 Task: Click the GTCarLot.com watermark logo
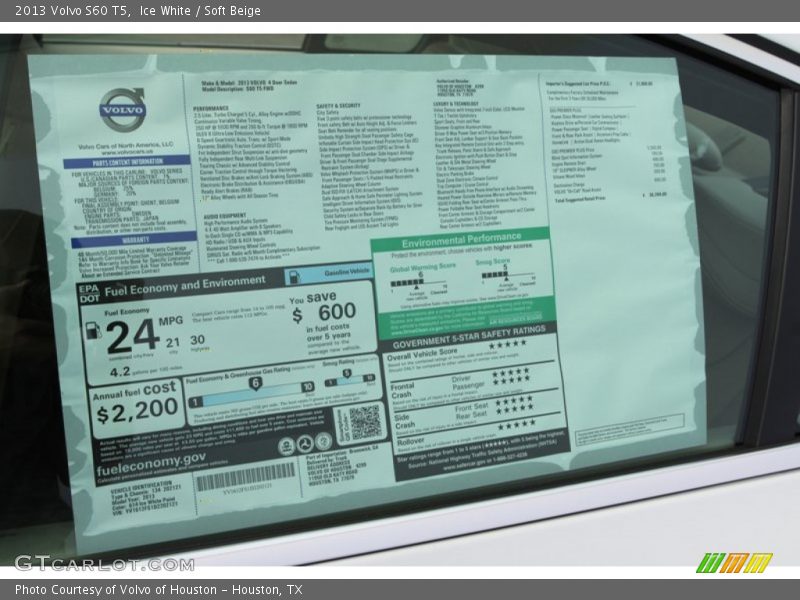103,562
